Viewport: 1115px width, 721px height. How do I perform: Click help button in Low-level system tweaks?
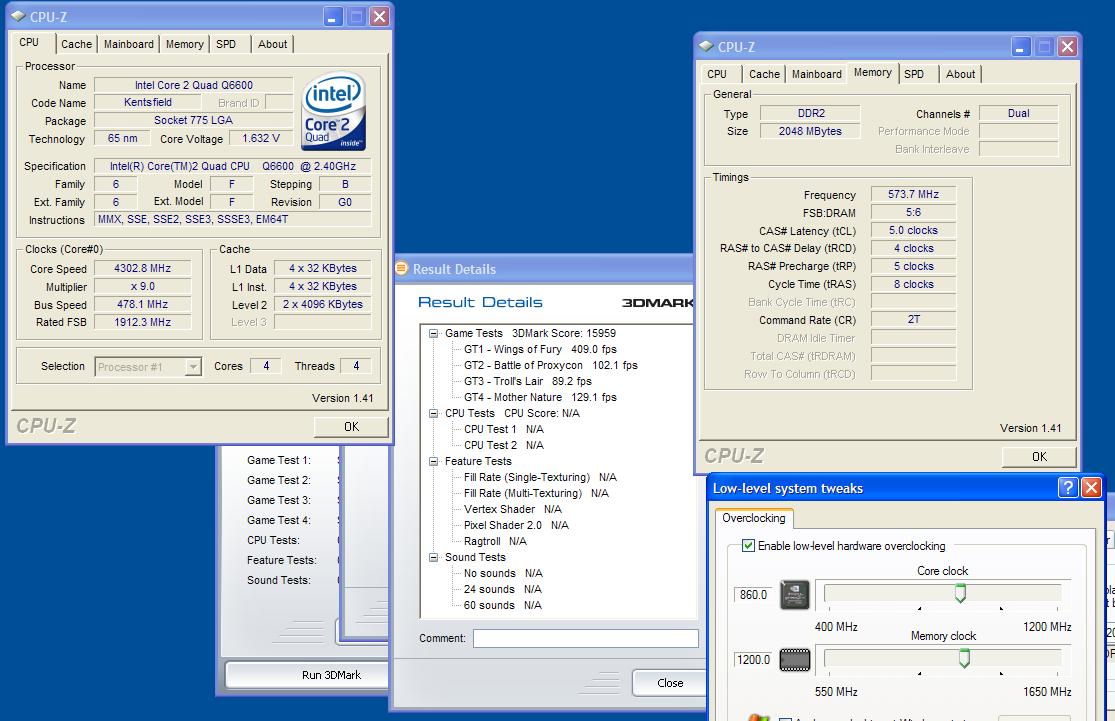coord(1068,487)
